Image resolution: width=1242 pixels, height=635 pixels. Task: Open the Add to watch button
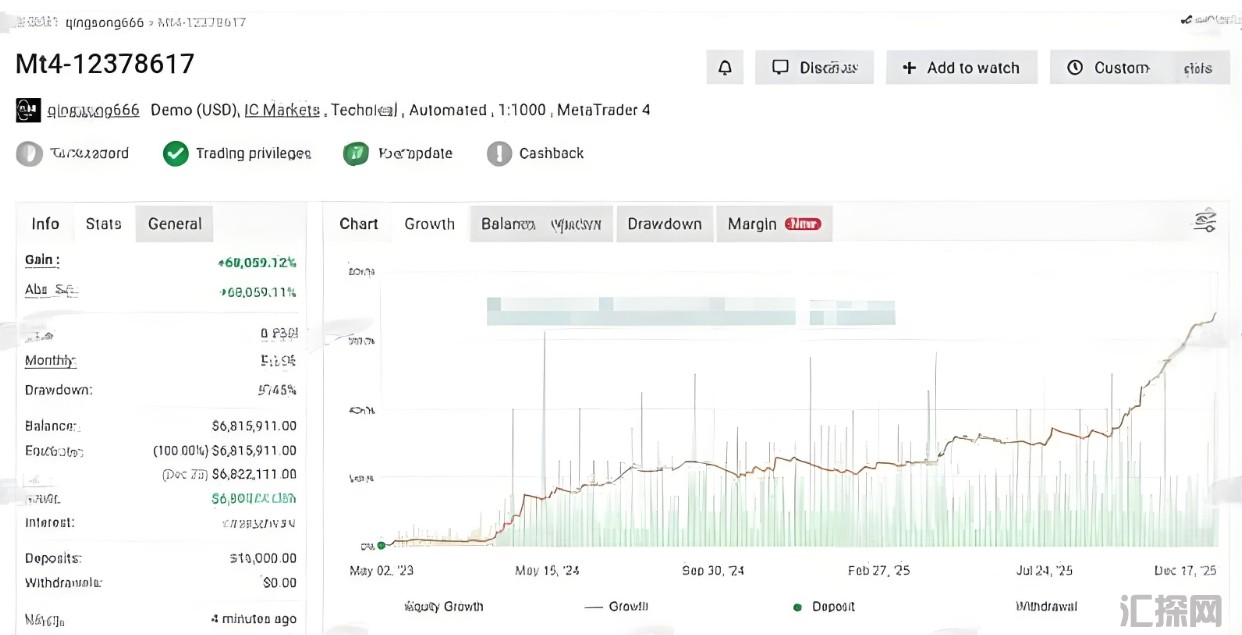pyautogui.click(x=961, y=68)
